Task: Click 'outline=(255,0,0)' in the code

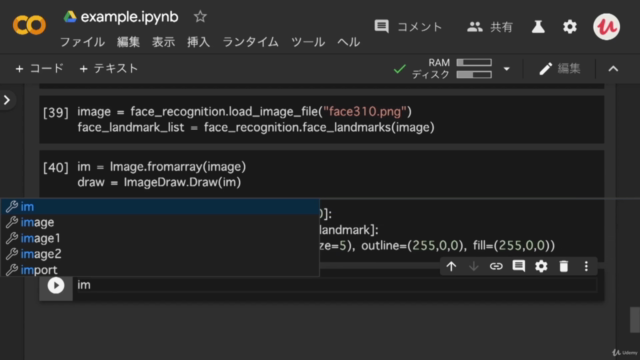Action: pyautogui.click(x=413, y=246)
